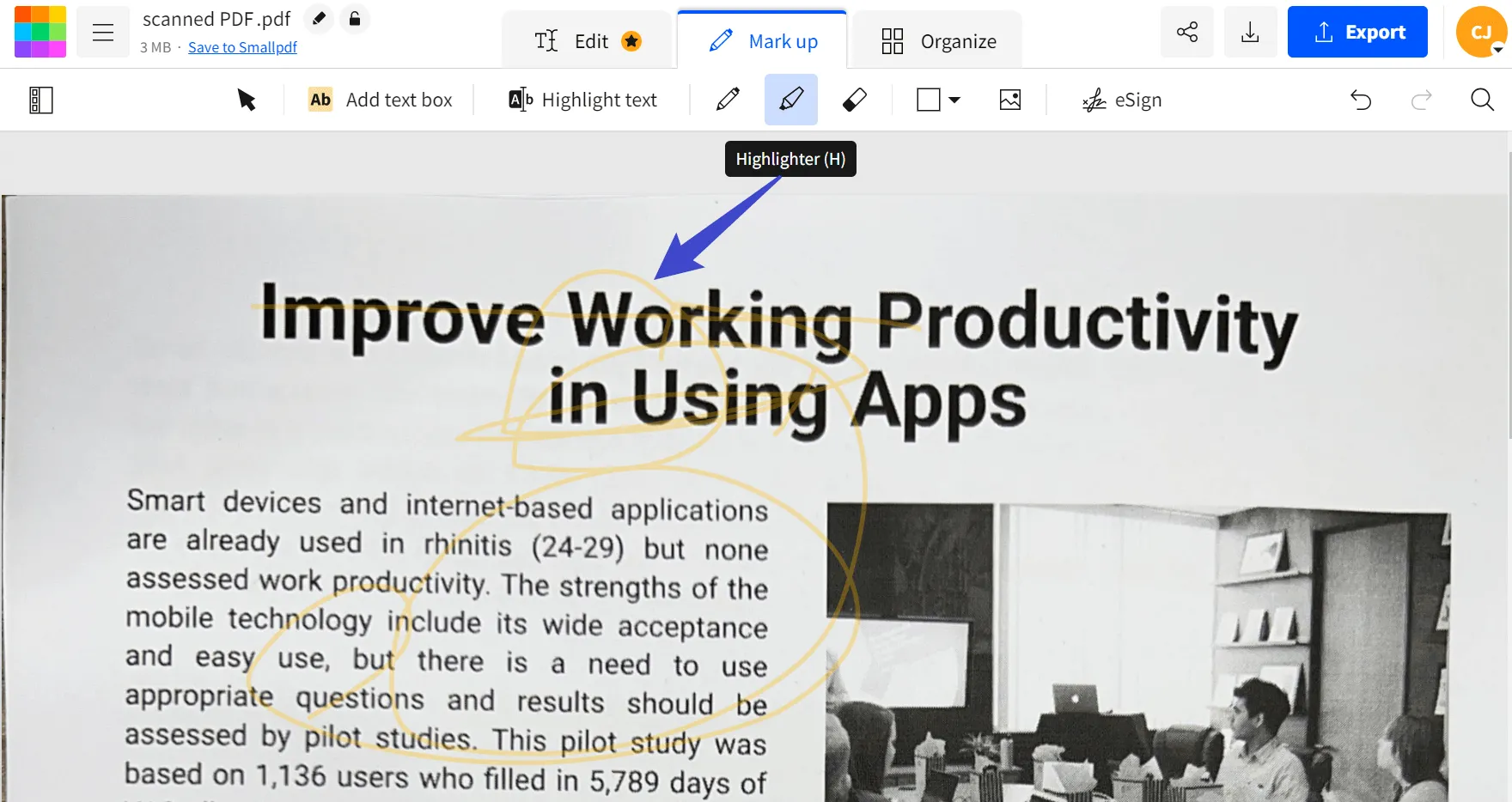Click the Export button
The height and width of the screenshot is (802, 1512).
tap(1357, 32)
